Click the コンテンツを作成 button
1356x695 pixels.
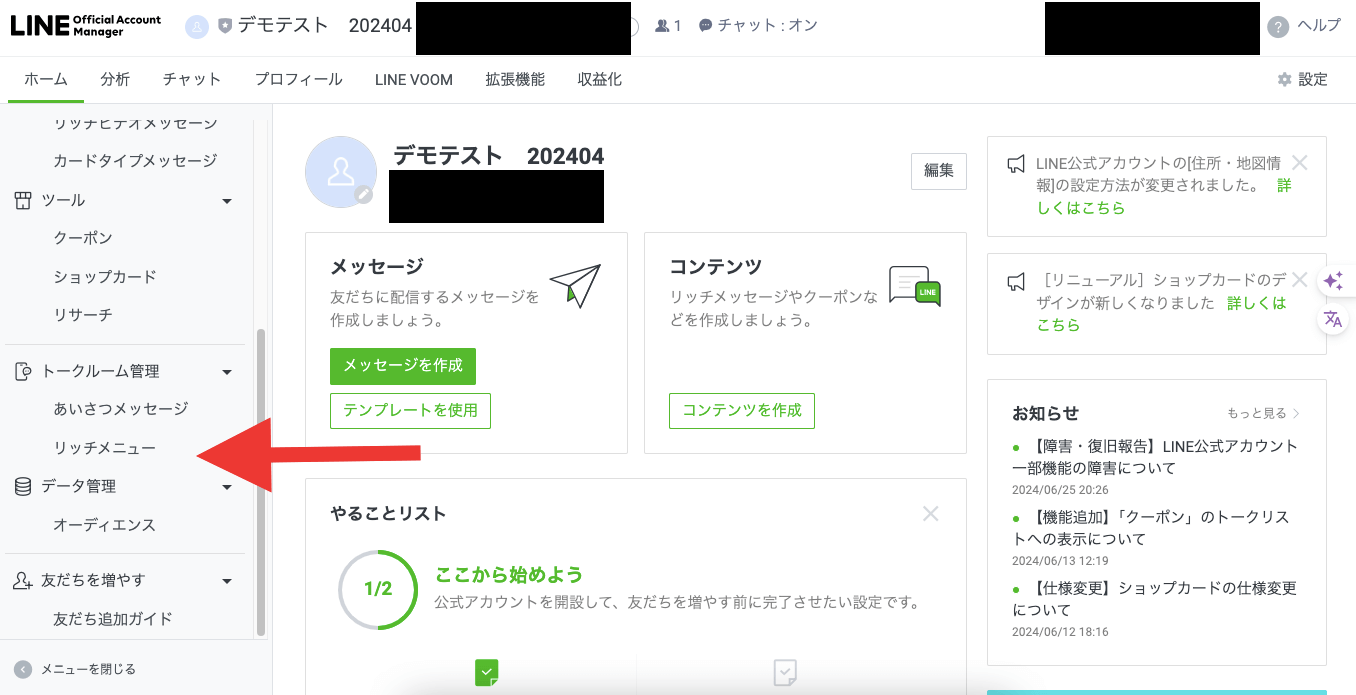[x=742, y=410]
